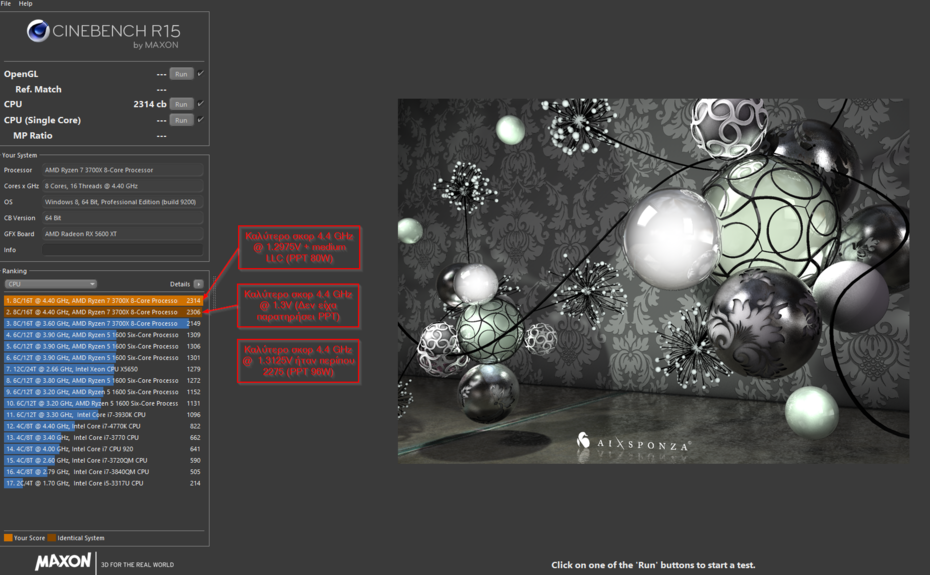
Task: Run the CPU benchmark
Action: click(181, 104)
